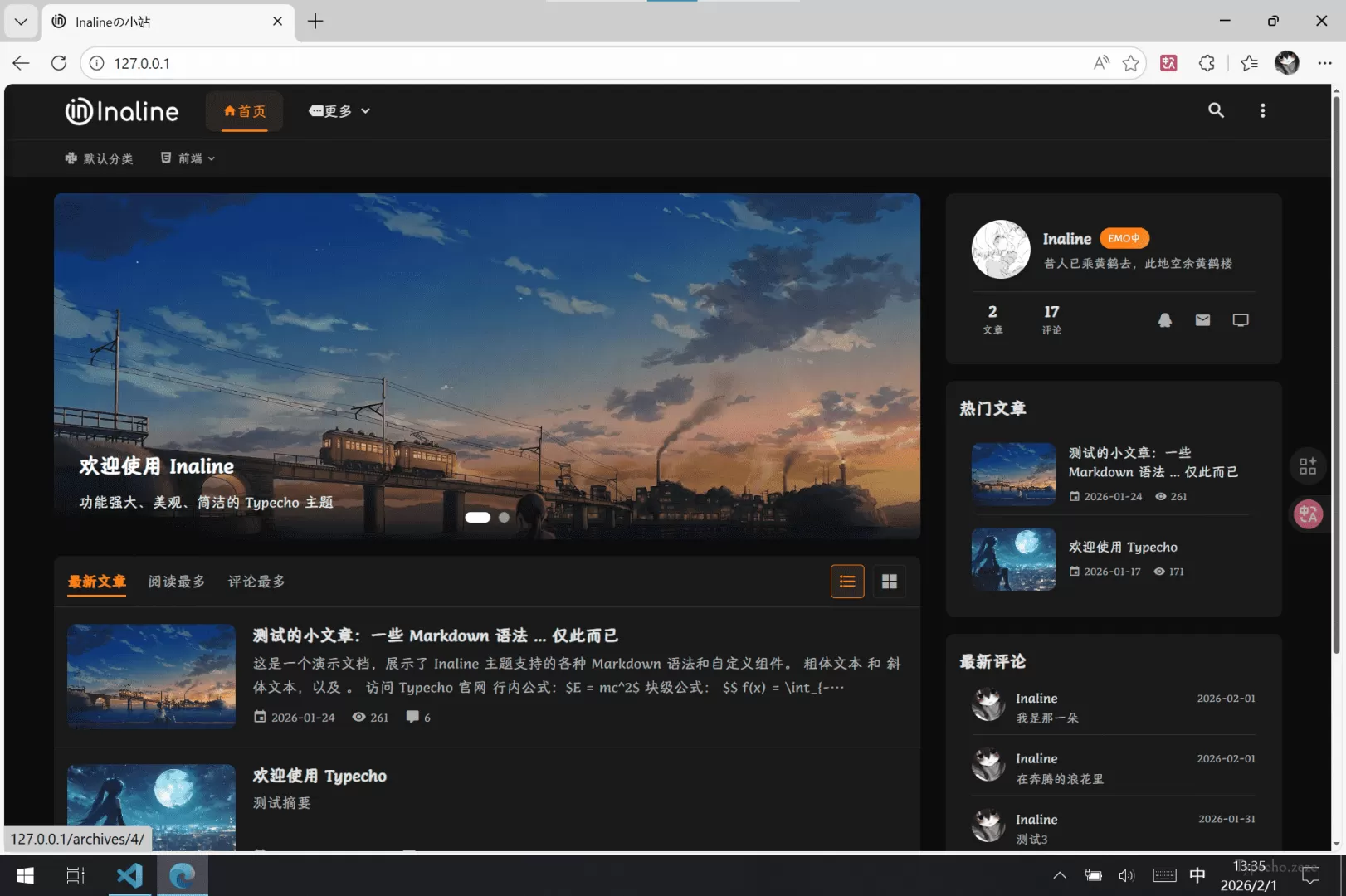This screenshot has width=1346, height=896.
Task: Click the red translate extension icon
Action: click(x=1168, y=63)
